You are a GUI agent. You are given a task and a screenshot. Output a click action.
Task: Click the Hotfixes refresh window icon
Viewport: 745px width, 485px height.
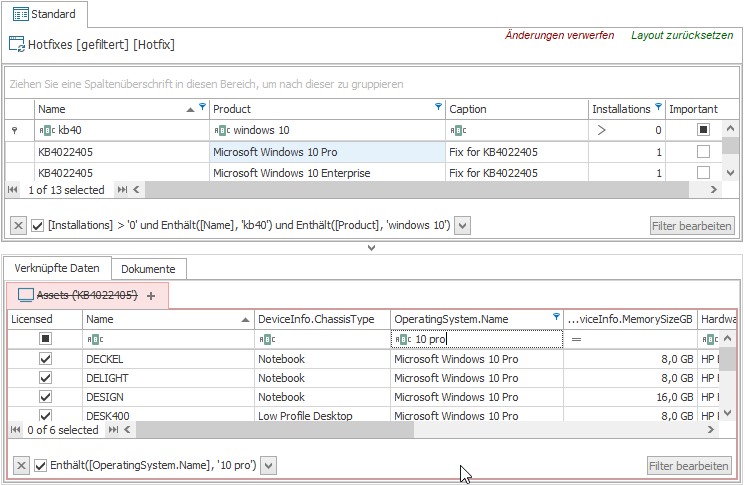pyautogui.click(x=17, y=44)
